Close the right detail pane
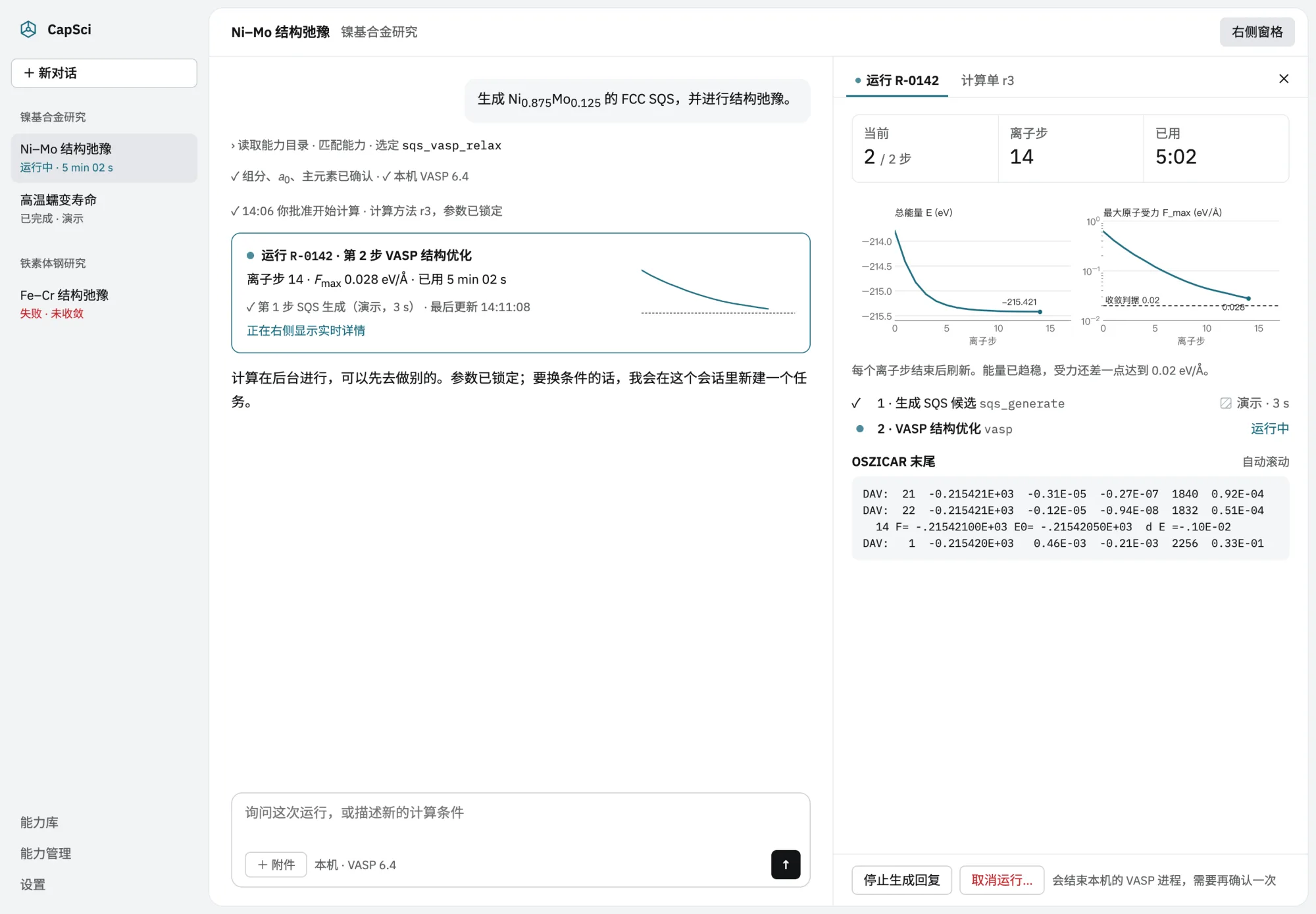 tap(1283, 79)
